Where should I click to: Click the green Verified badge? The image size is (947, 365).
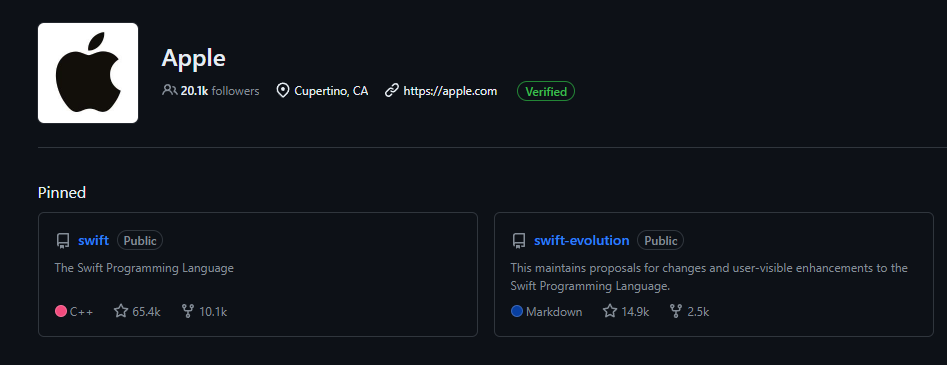point(546,91)
